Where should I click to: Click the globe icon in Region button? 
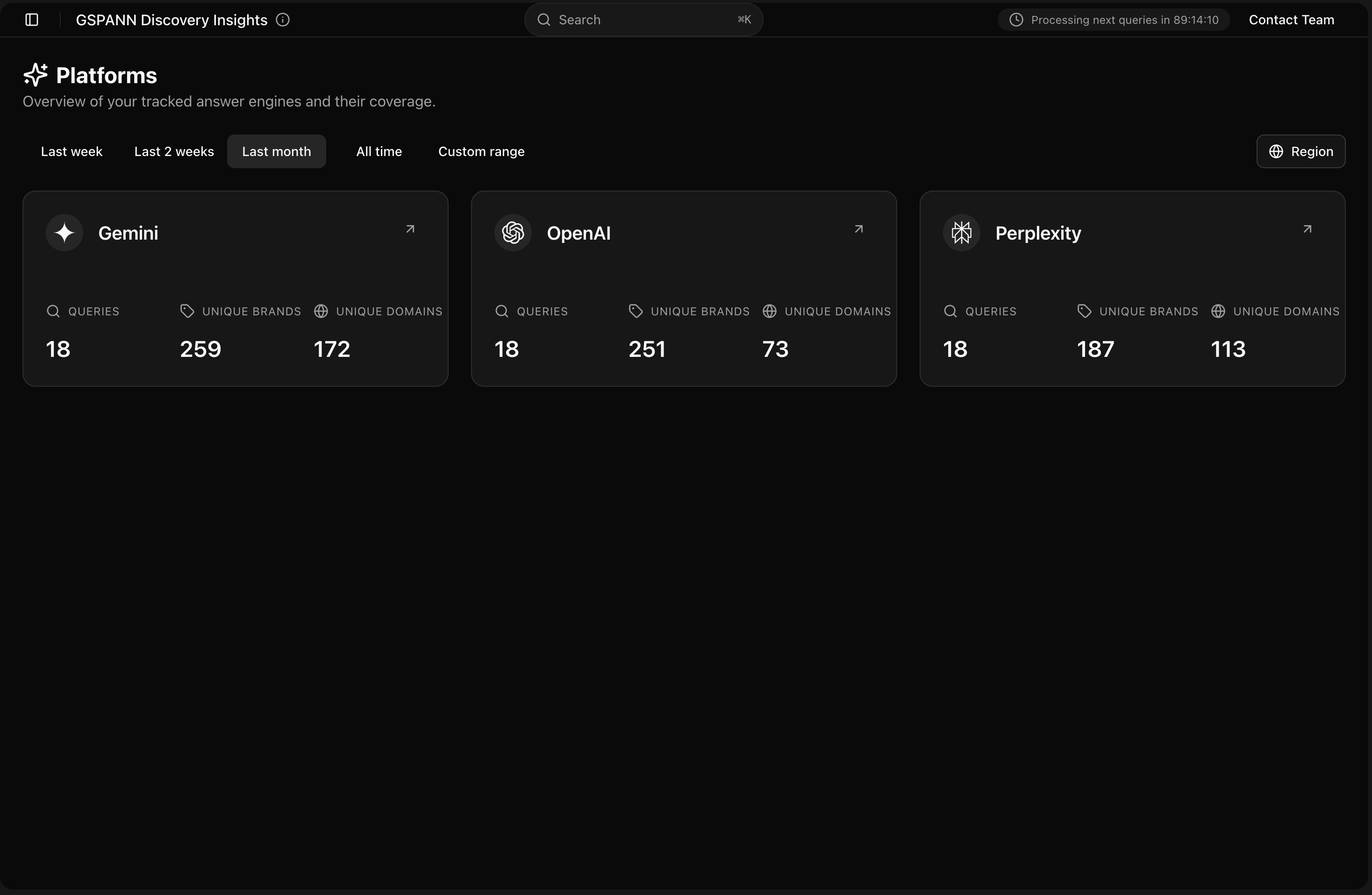pos(1276,151)
